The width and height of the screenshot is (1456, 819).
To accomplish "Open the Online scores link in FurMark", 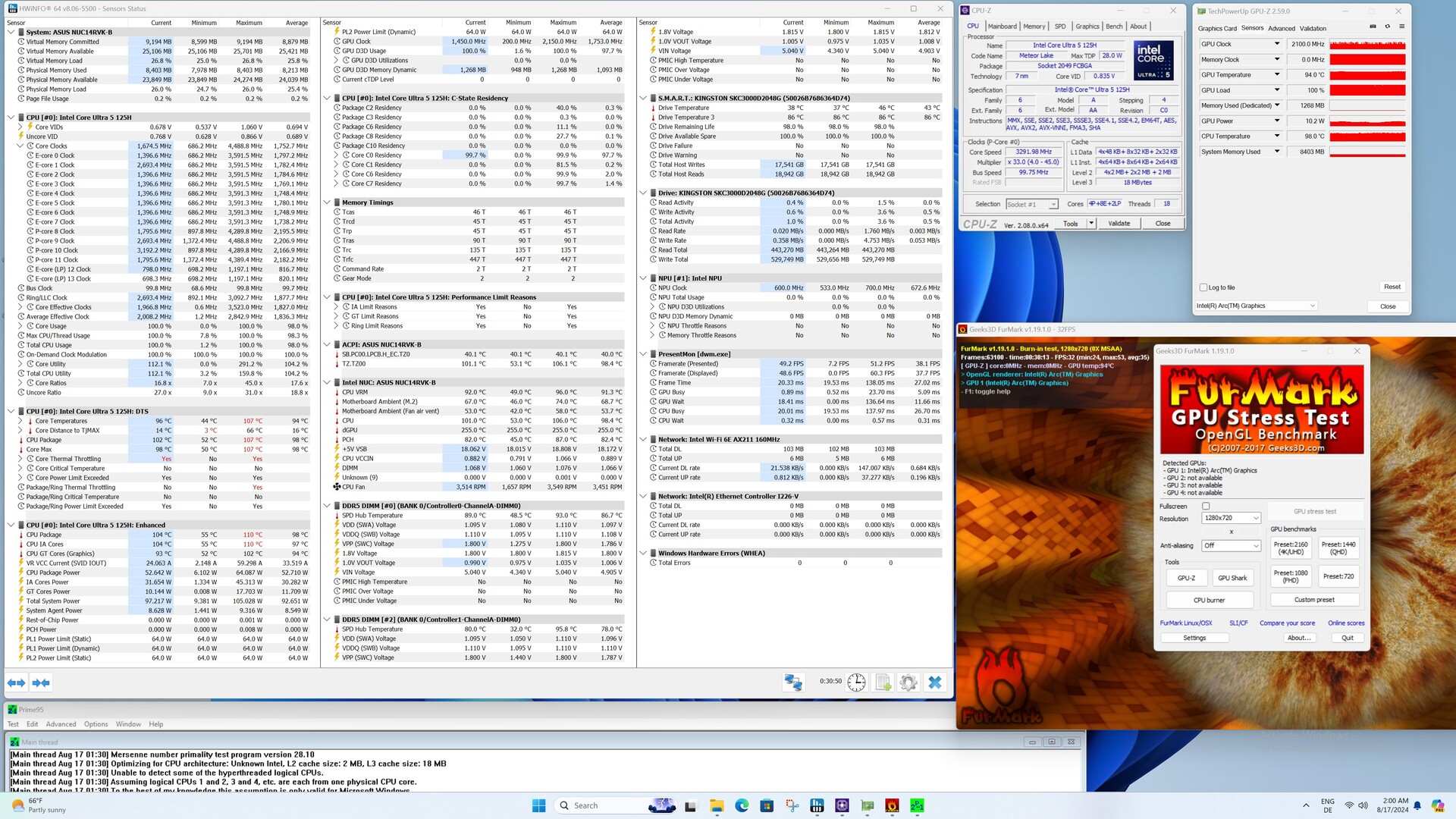I will 1346,623.
